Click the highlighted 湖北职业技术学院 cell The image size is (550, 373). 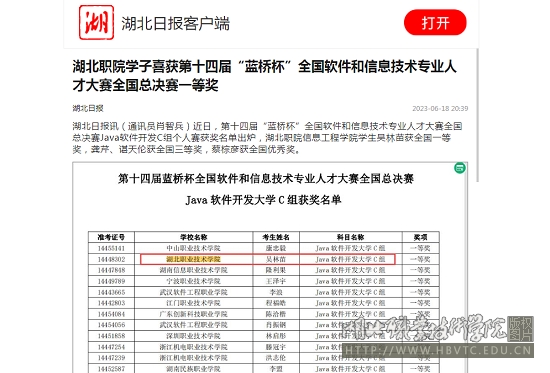pos(193,259)
